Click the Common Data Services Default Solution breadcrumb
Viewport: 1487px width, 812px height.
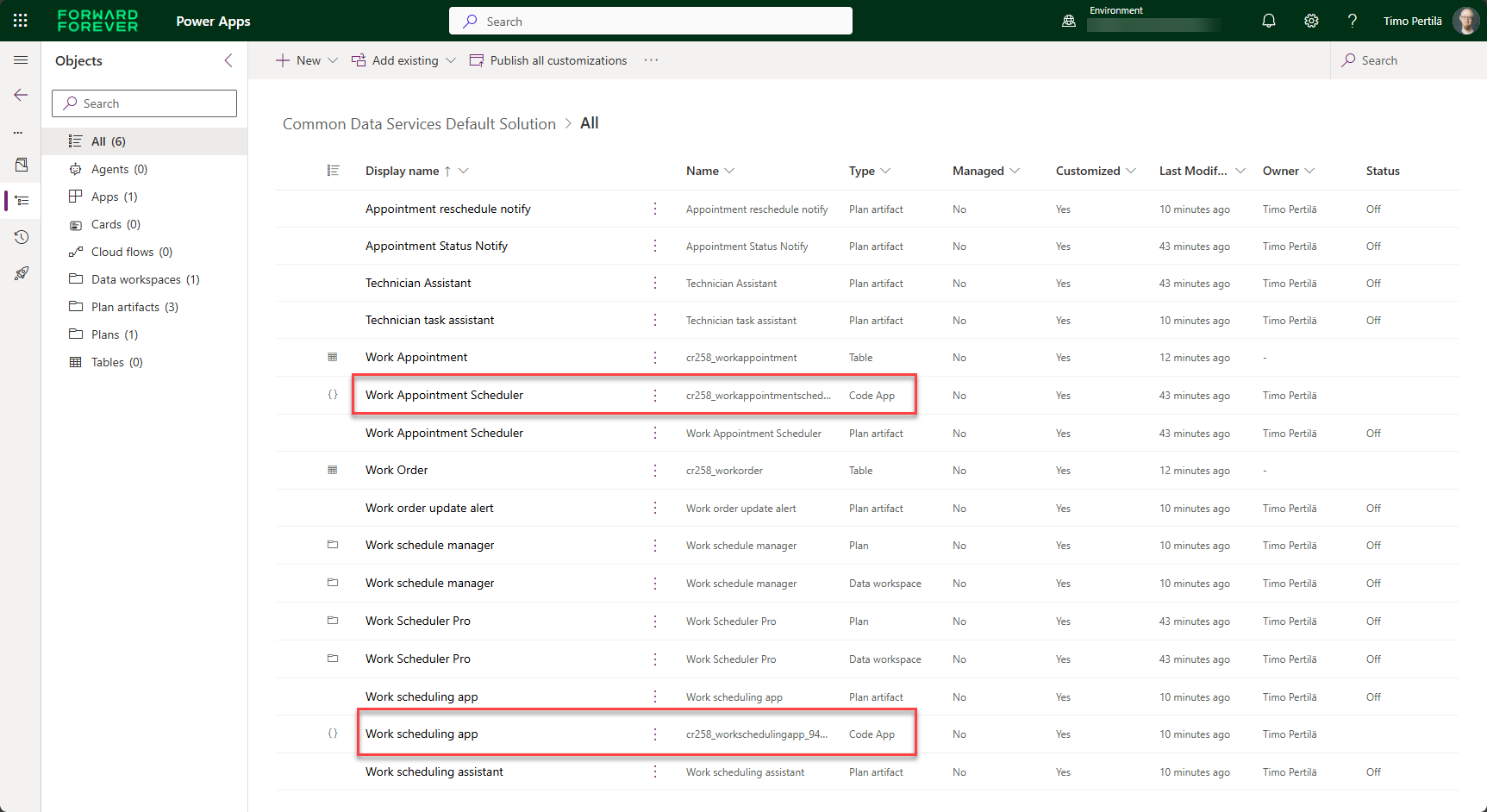pyautogui.click(x=419, y=124)
